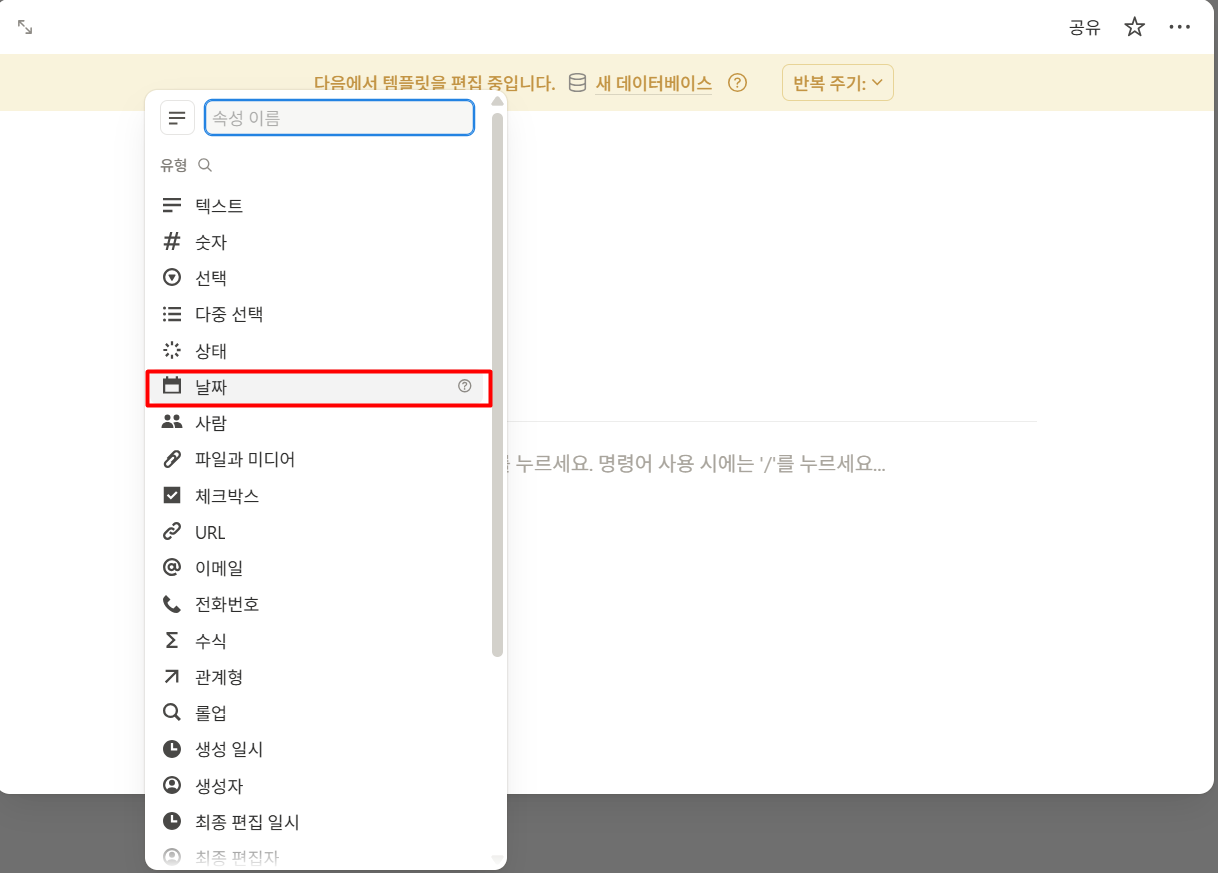Open the 새 데이터베이스 link

(x=653, y=83)
